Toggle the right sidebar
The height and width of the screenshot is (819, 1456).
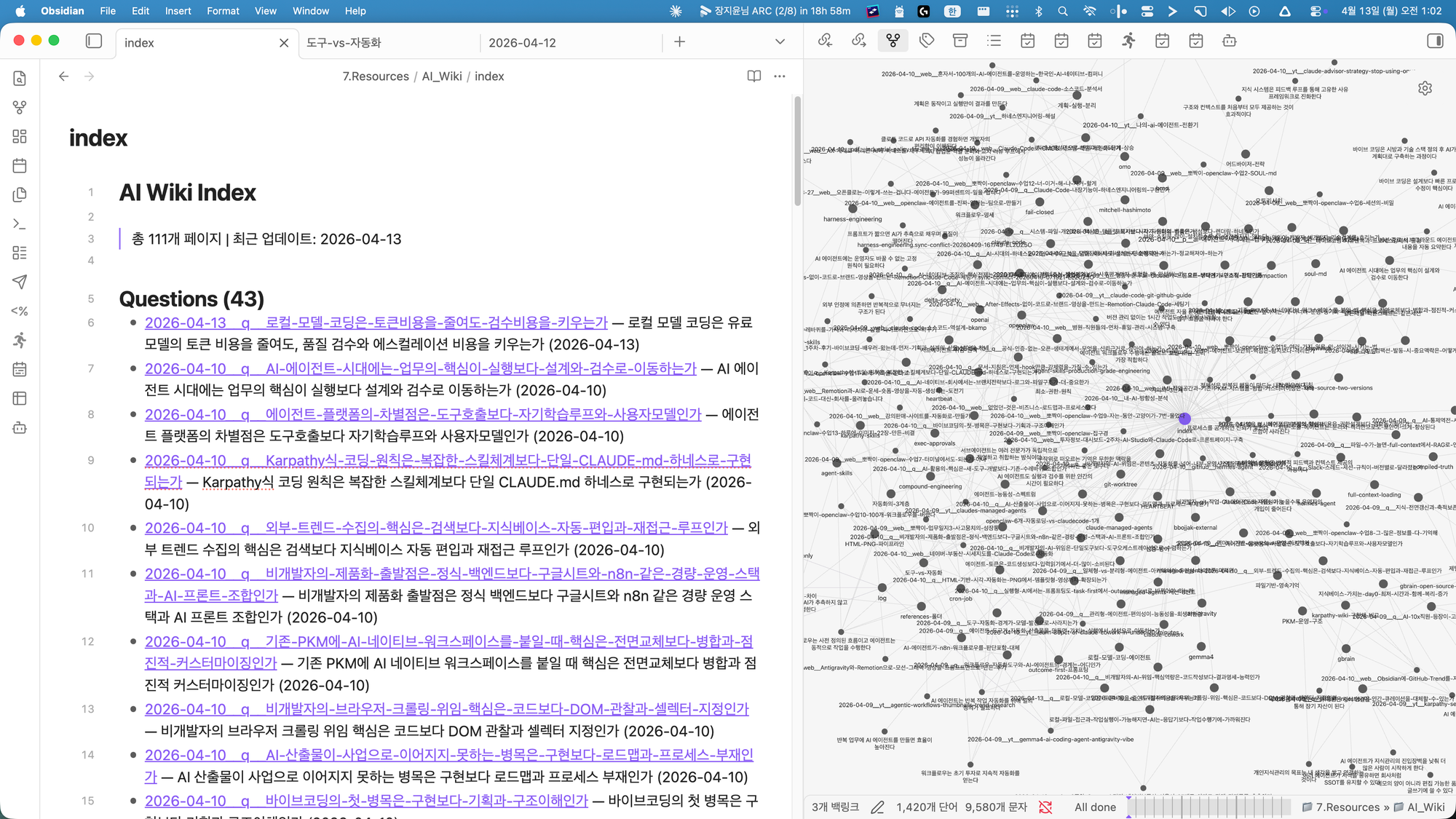pyautogui.click(x=1435, y=41)
